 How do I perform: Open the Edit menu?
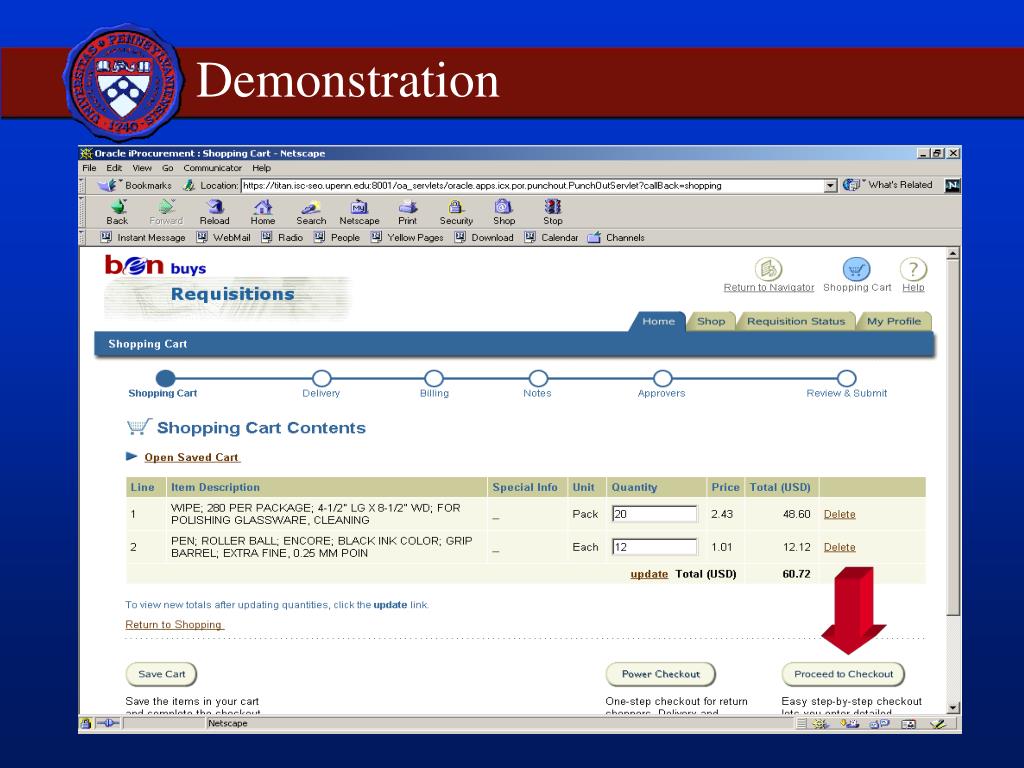(114, 168)
